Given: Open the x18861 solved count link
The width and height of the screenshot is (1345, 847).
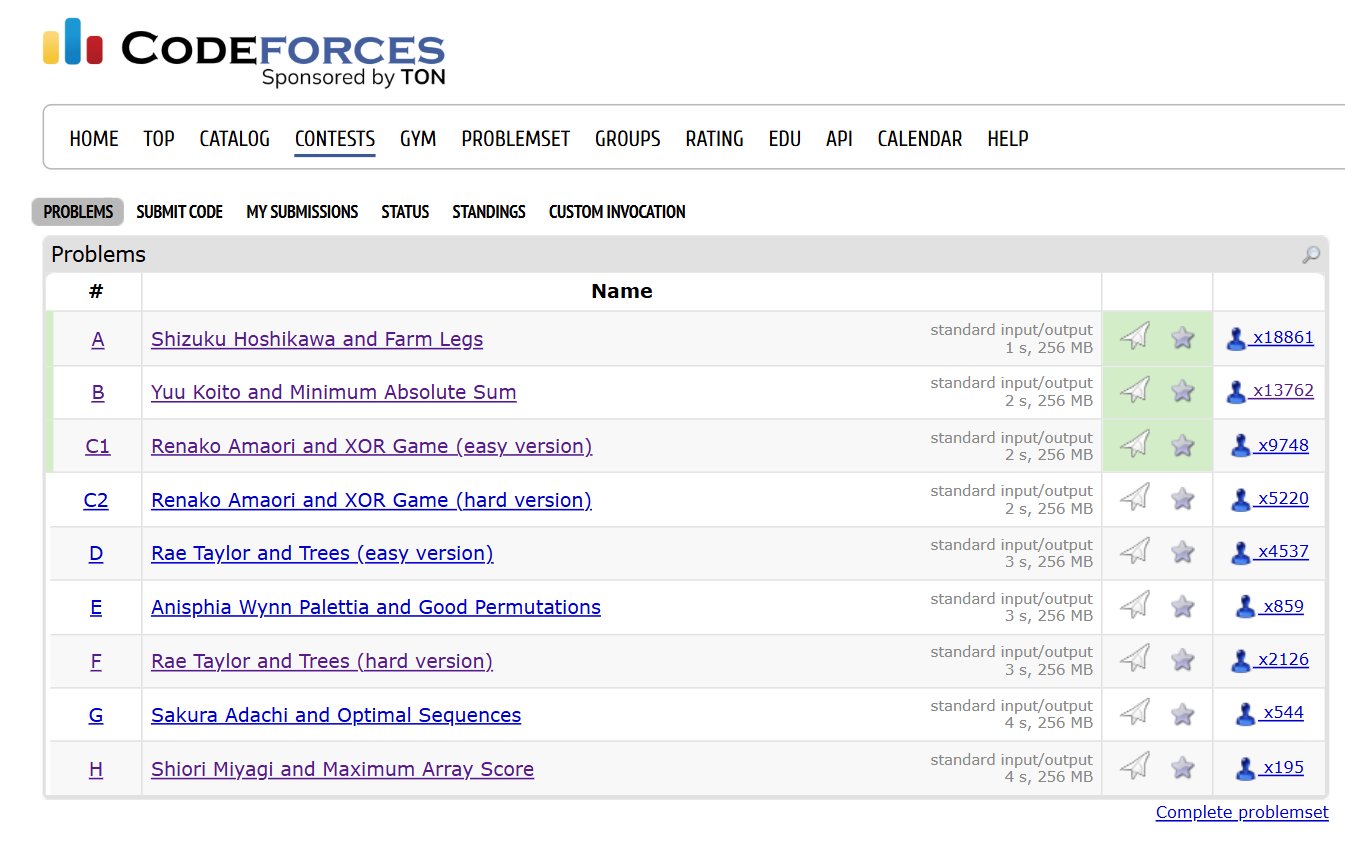Looking at the screenshot, I should [x=1282, y=338].
